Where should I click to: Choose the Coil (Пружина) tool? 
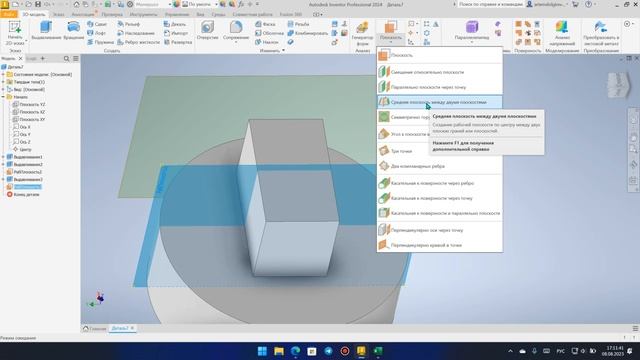coord(100,42)
